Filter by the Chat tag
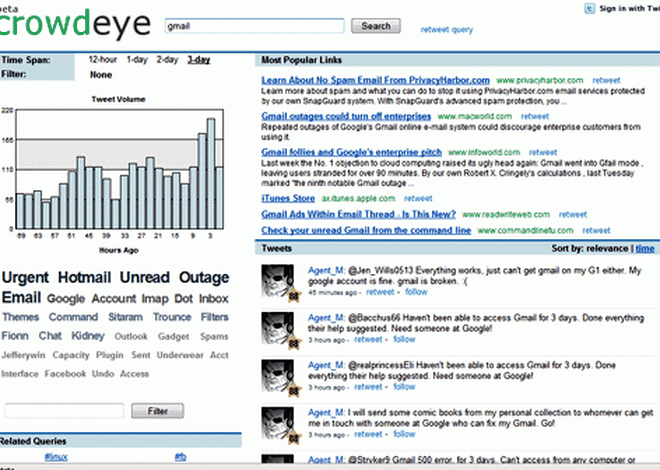Image resolution: width=660 pixels, height=470 pixels. tap(50, 336)
